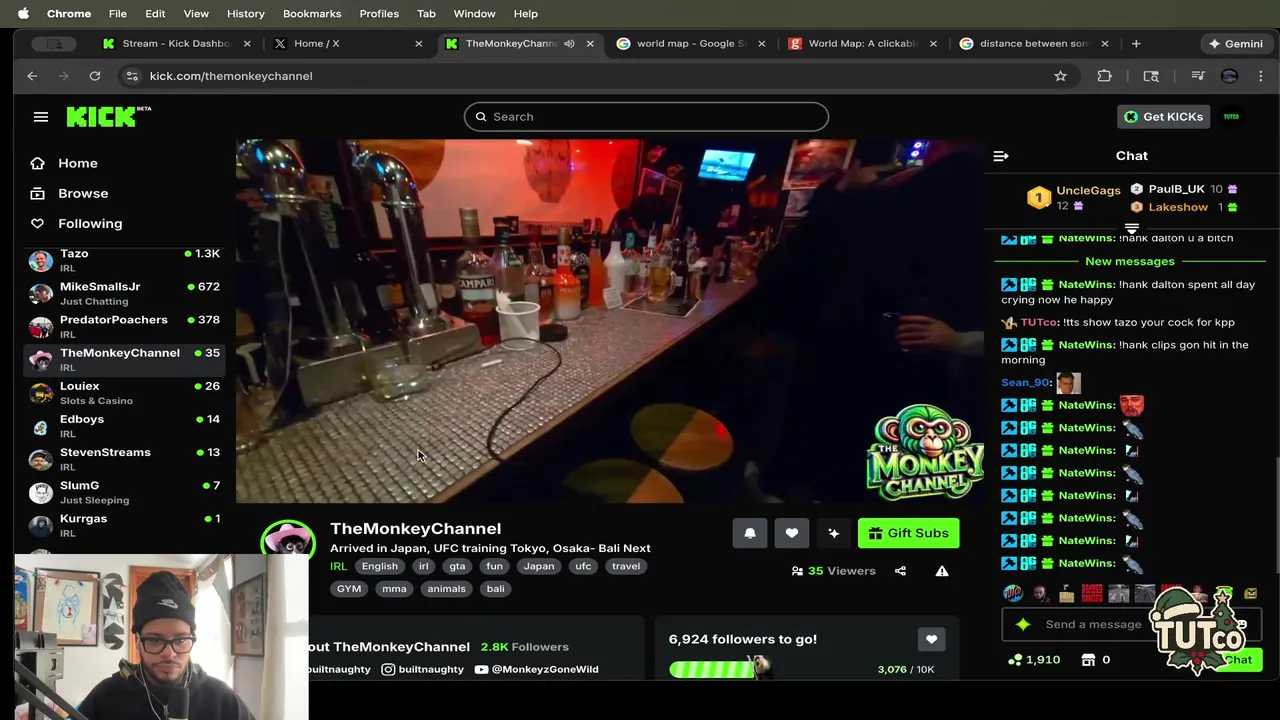This screenshot has height=720, width=1280.
Task: Click the Gift Subs button
Action: pyautogui.click(x=908, y=533)
